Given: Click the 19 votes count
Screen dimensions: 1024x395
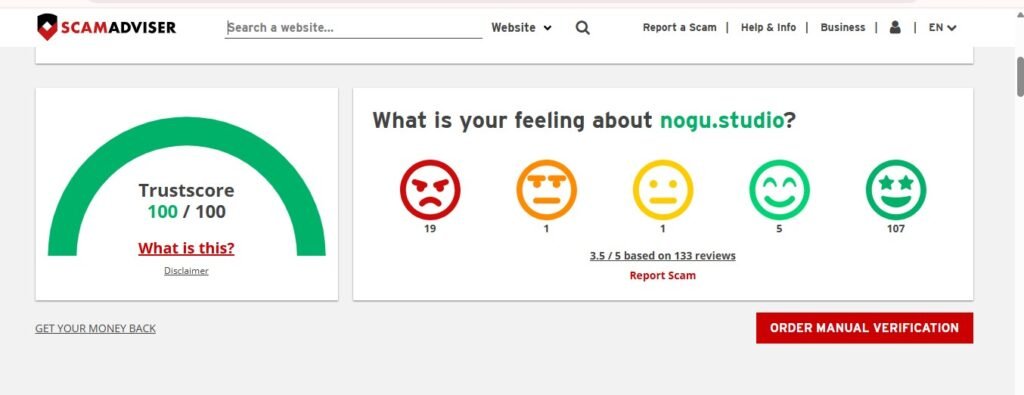Looking at the screenshot, I should [x=430, y=229].
